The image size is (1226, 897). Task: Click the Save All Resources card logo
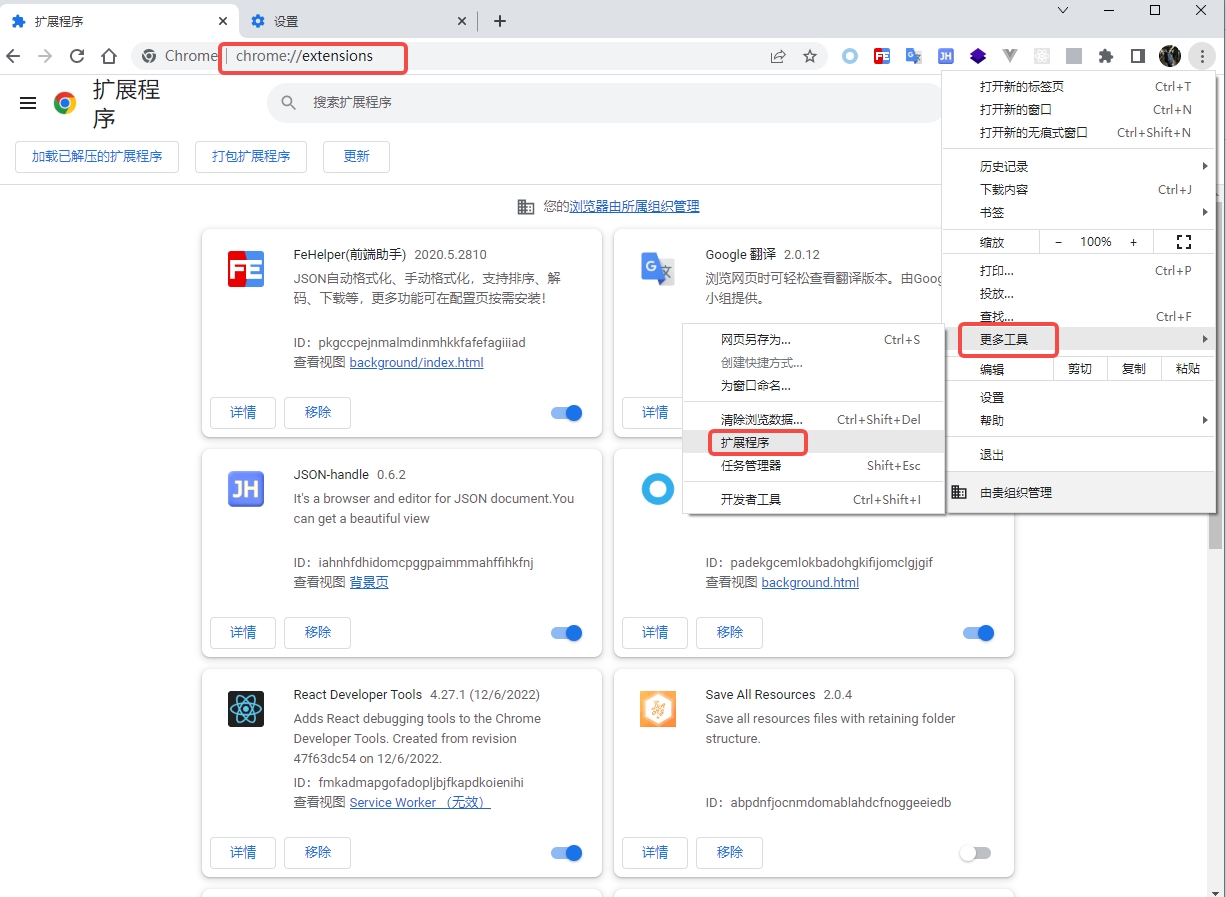(658, 709)
